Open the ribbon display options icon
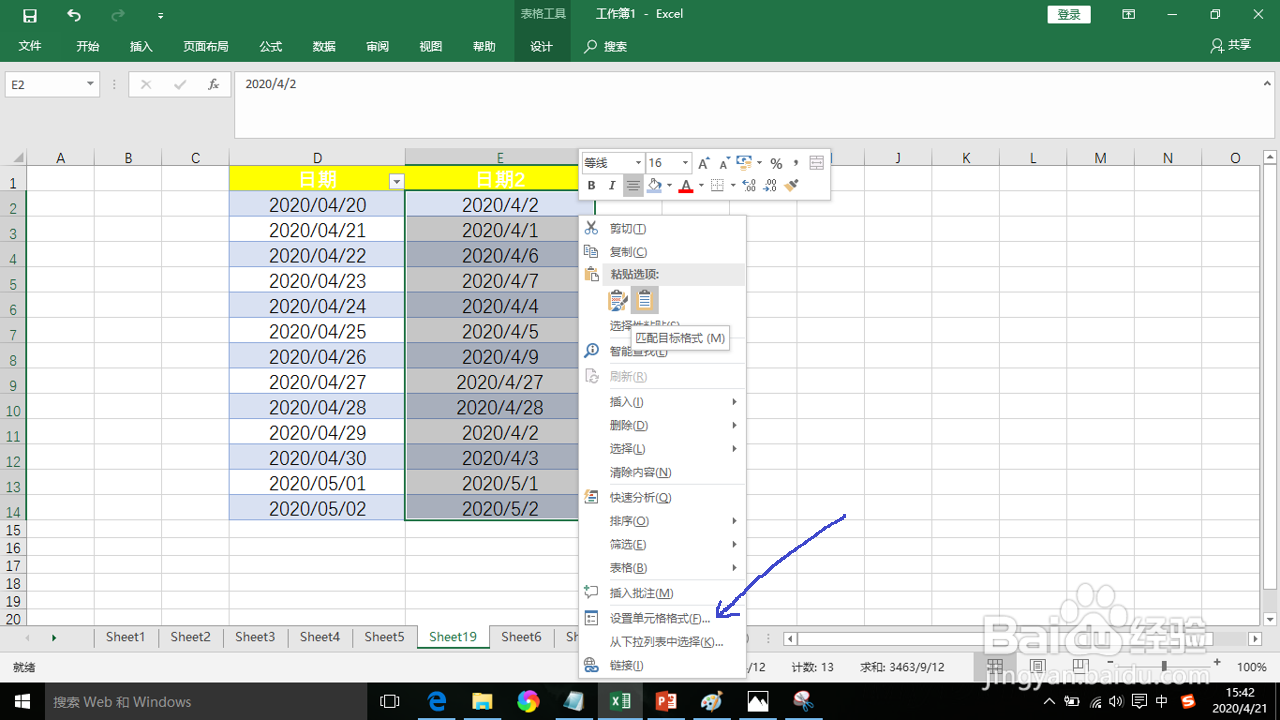The width and height of the screenshot is (1280, 720). click(x=1129, y=15)
